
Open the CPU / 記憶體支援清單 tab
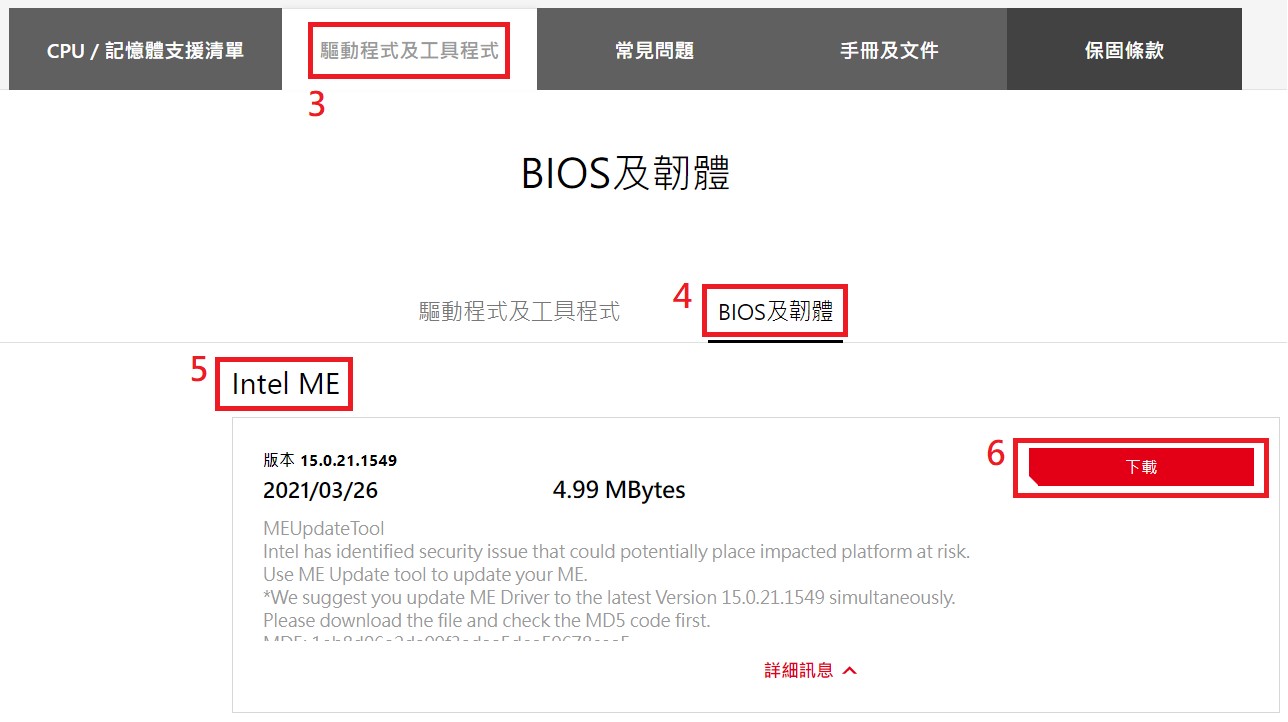click(145, 50)
